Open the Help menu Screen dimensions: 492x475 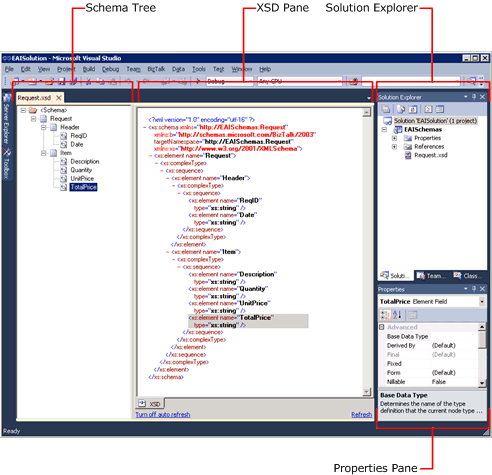265,69
